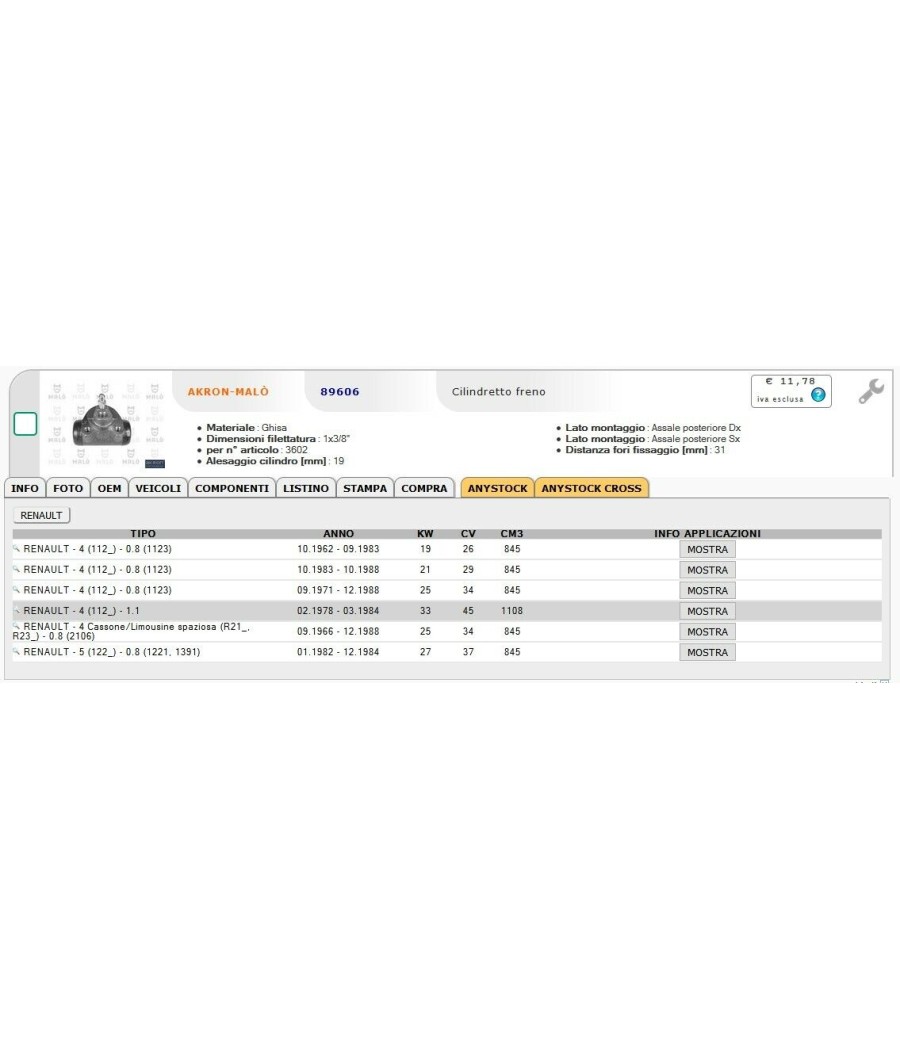Click MOSTRA for the 19 KW row
900x1050 pixels.
coord(707,549)
